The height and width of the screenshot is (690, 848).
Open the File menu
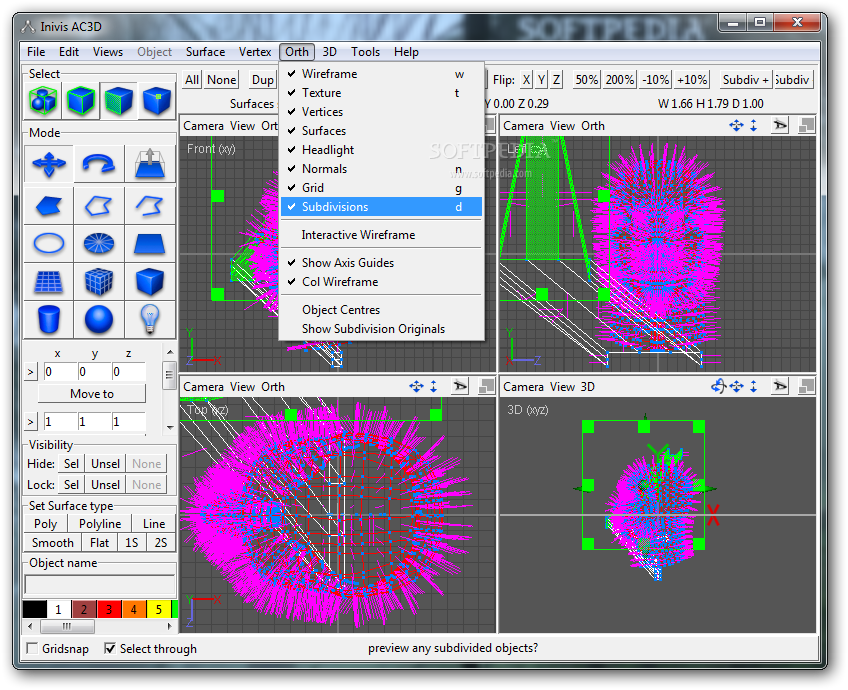pos(36,52)
